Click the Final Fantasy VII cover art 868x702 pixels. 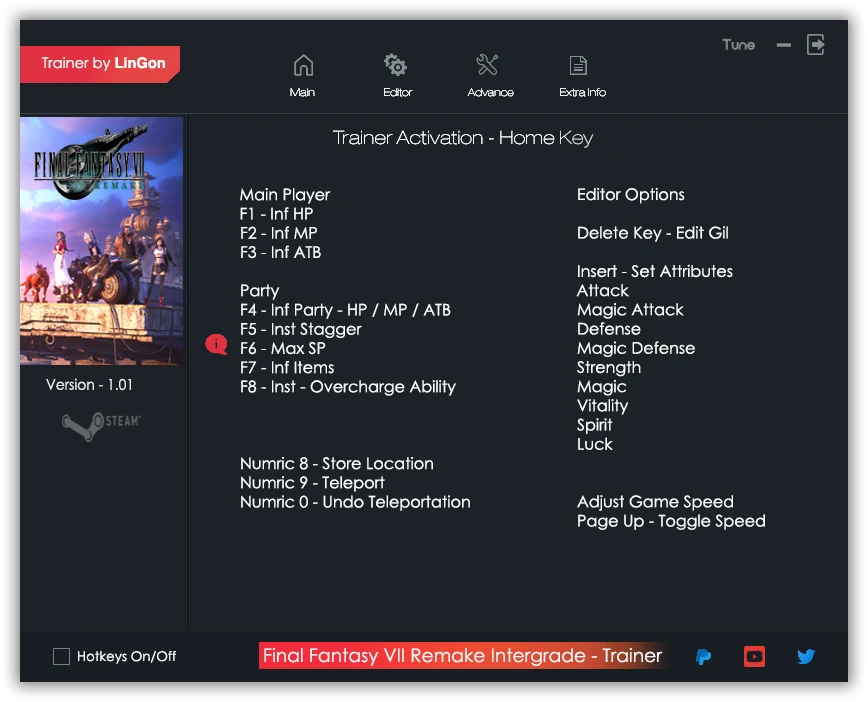pos(102,241)
